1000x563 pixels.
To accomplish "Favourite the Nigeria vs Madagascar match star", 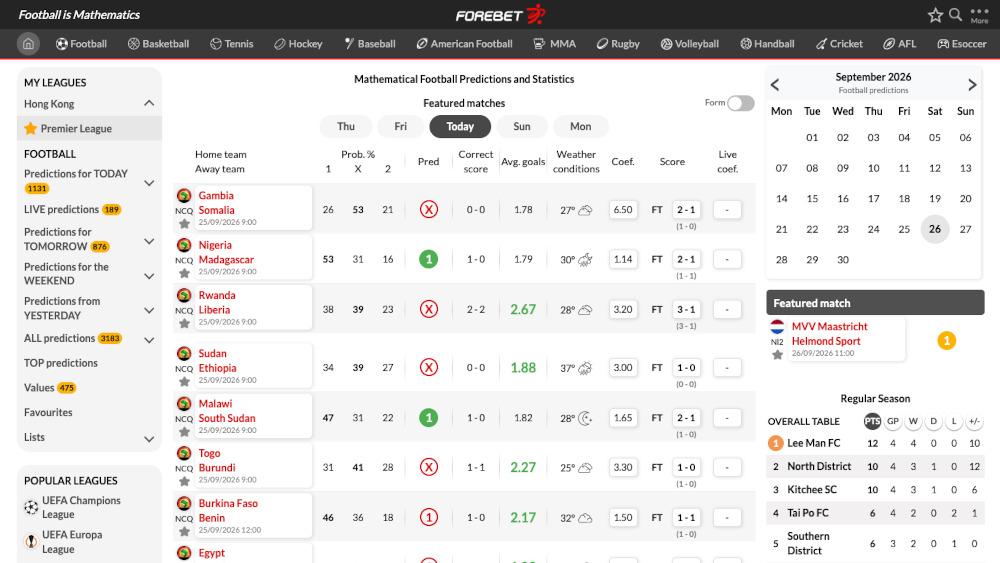I will pos(184,274).
